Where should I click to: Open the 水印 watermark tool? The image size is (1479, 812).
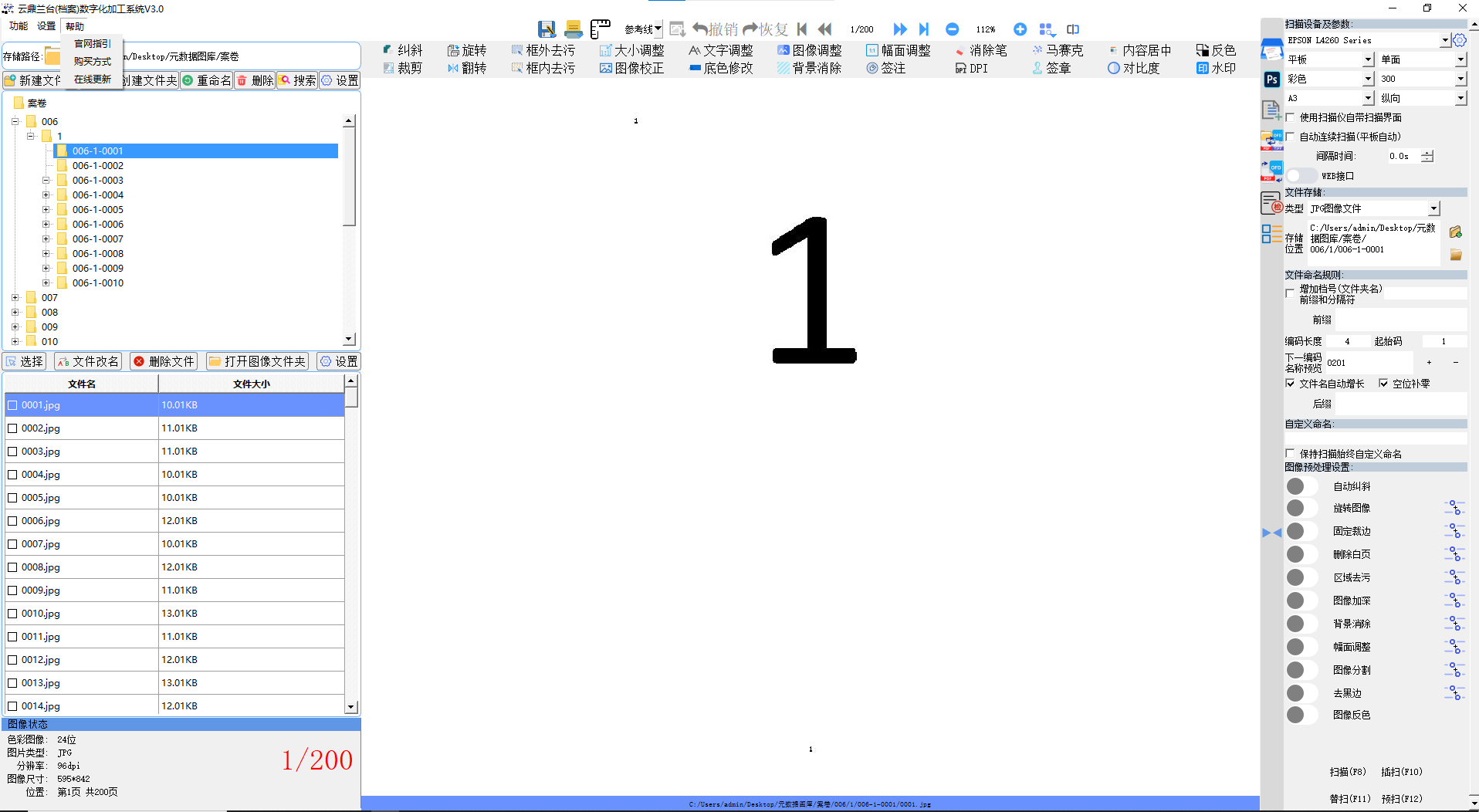[1216, 68]
